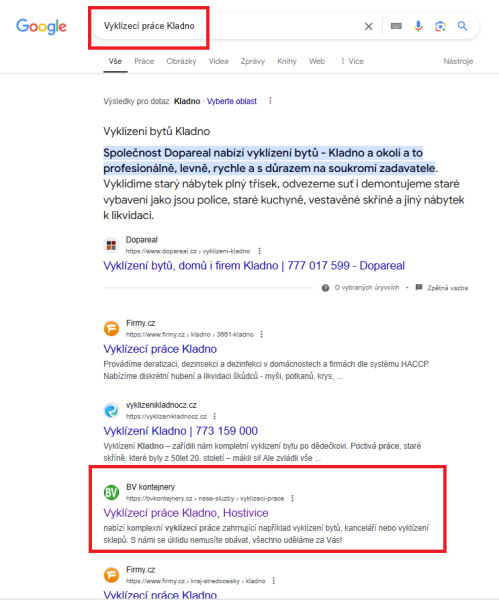The height and width of the screenshot is (600, 499).
Task: Click the Vyberte oblast link
Action: (x=232, y=101)
